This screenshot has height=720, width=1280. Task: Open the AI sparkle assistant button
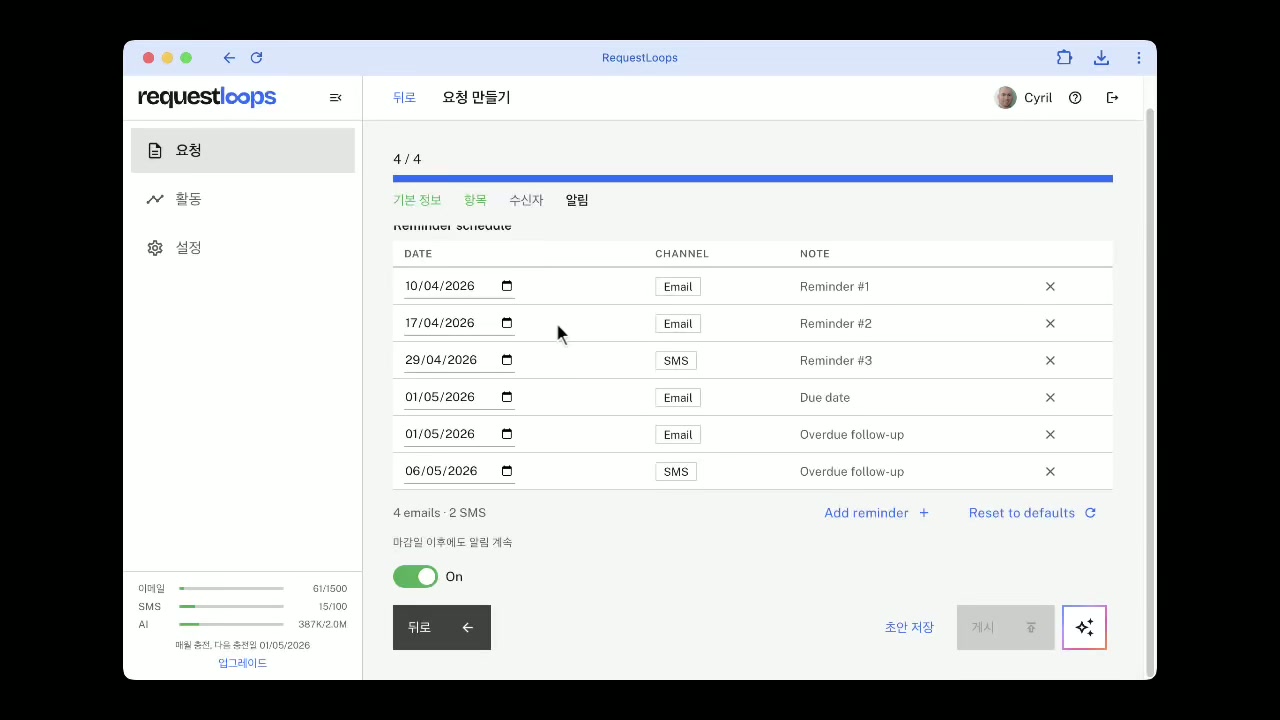pyautogui.click(x=1084, y=627)
